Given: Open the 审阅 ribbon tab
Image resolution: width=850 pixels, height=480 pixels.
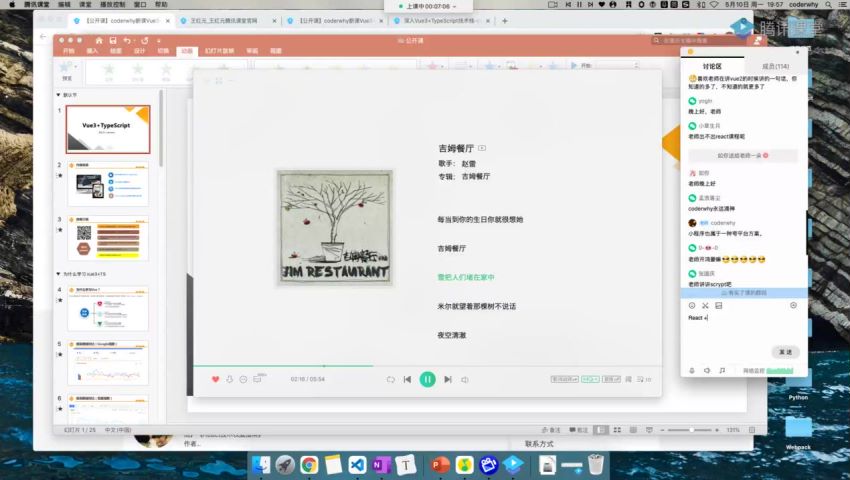Looking at the screenshot, I should (x=252, y=51).
